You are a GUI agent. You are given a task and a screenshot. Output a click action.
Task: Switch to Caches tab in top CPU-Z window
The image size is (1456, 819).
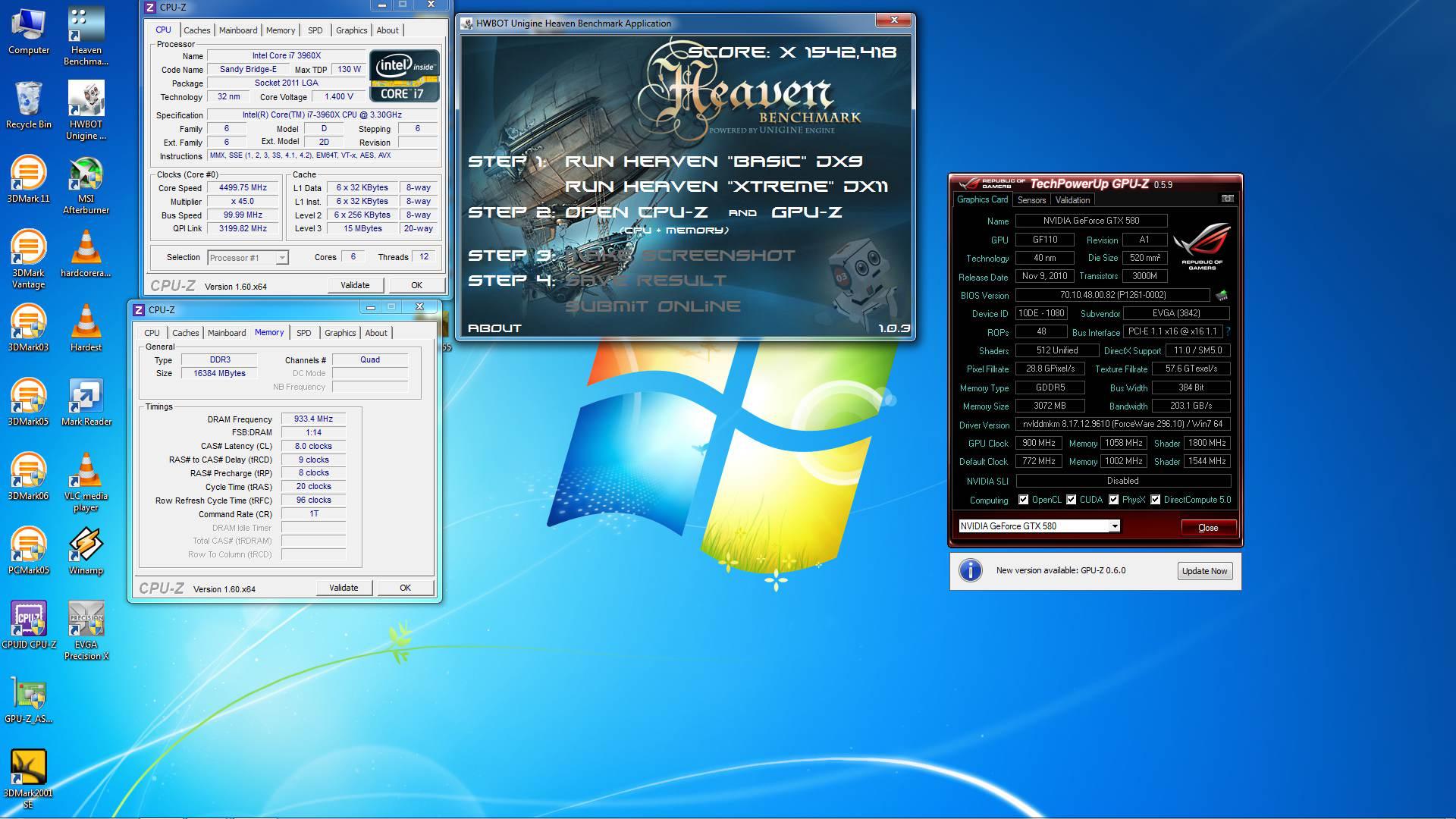(196, 30)
